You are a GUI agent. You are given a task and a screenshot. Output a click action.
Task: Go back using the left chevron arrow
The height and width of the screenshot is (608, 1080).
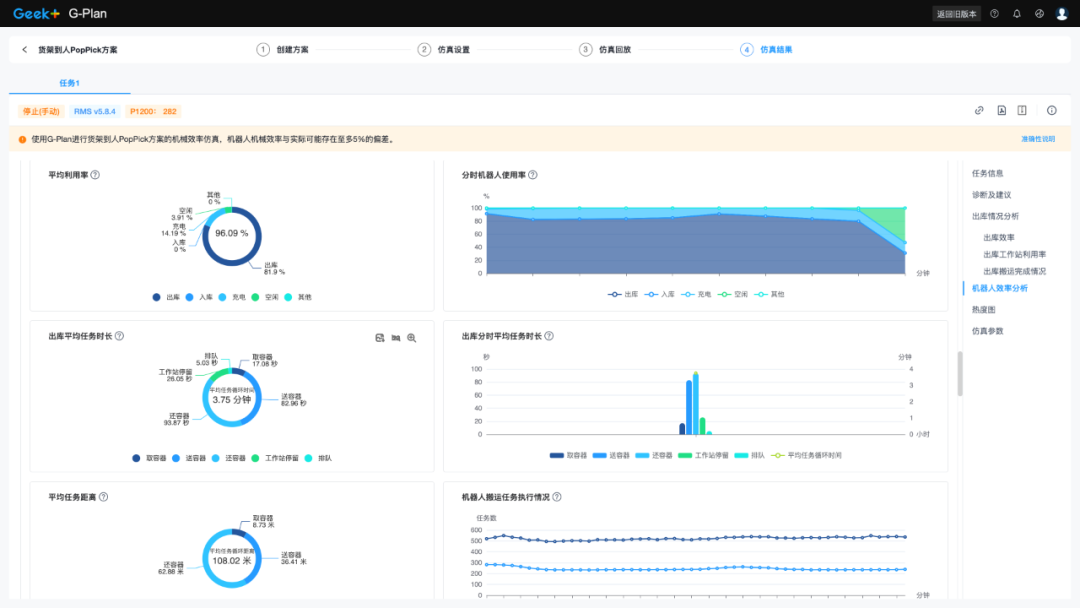(25, 49)
